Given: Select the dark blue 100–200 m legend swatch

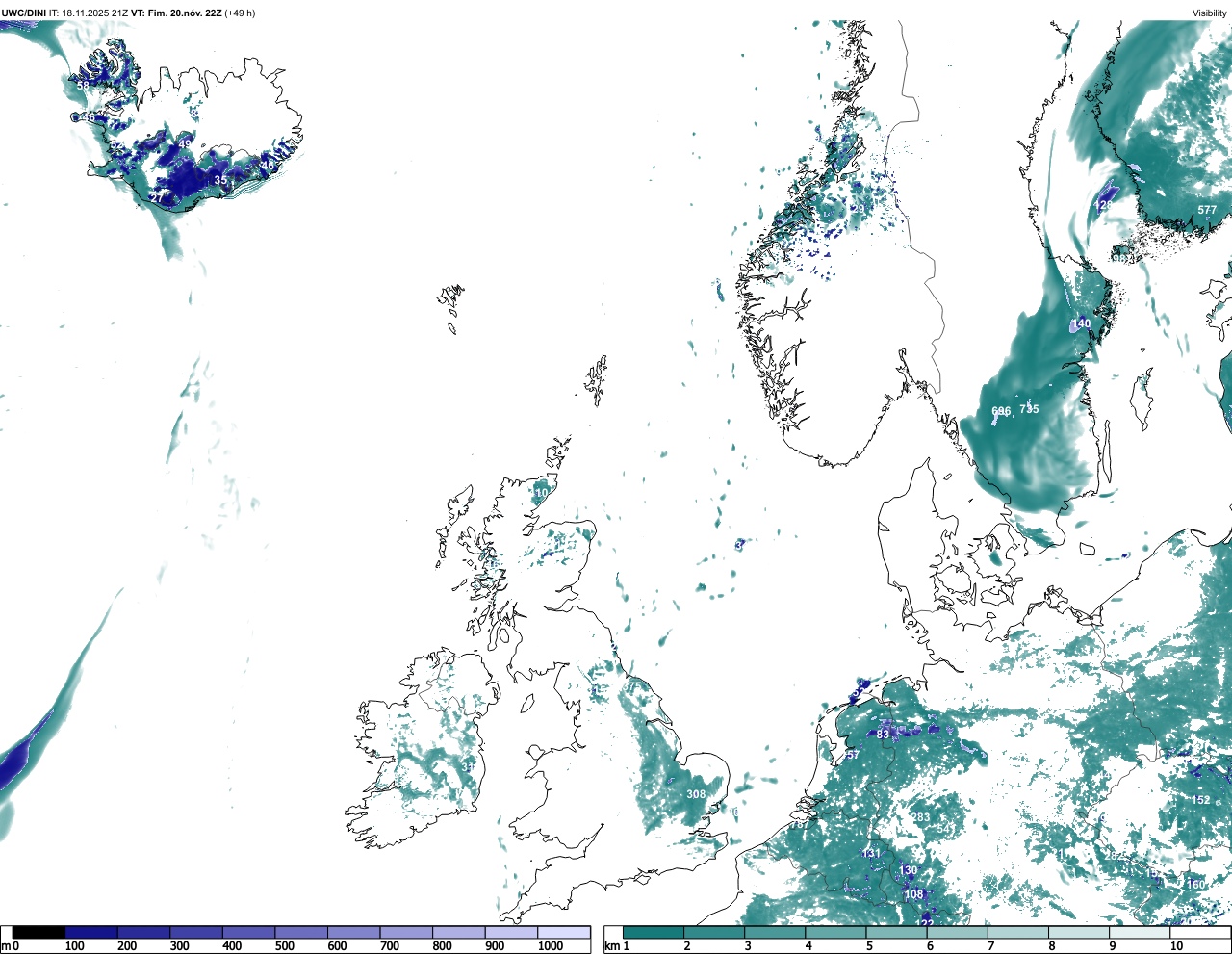Looking at the screenshot, I should pos(91,932).
